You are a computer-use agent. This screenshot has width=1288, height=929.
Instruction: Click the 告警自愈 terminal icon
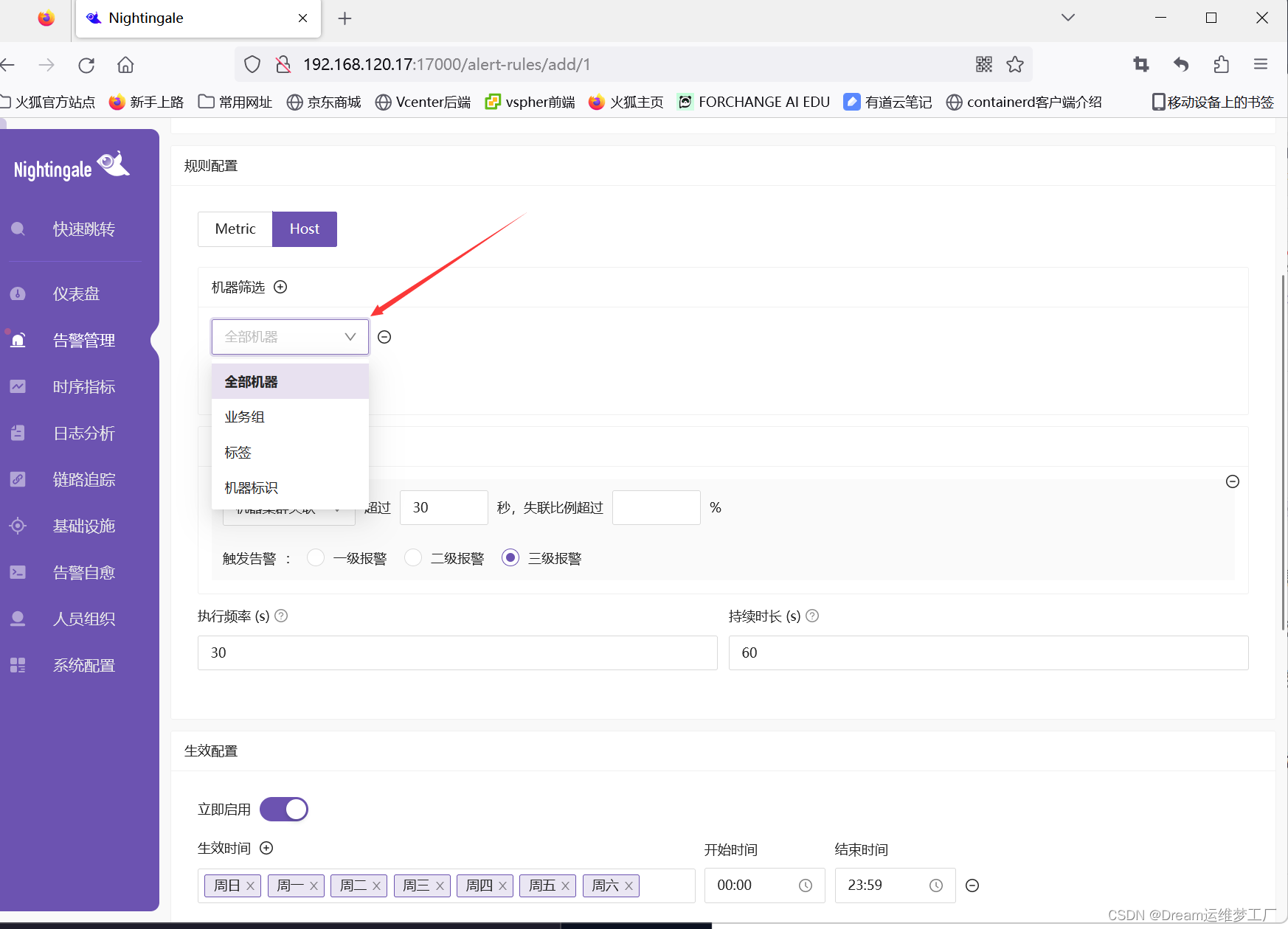click(18, 572)
